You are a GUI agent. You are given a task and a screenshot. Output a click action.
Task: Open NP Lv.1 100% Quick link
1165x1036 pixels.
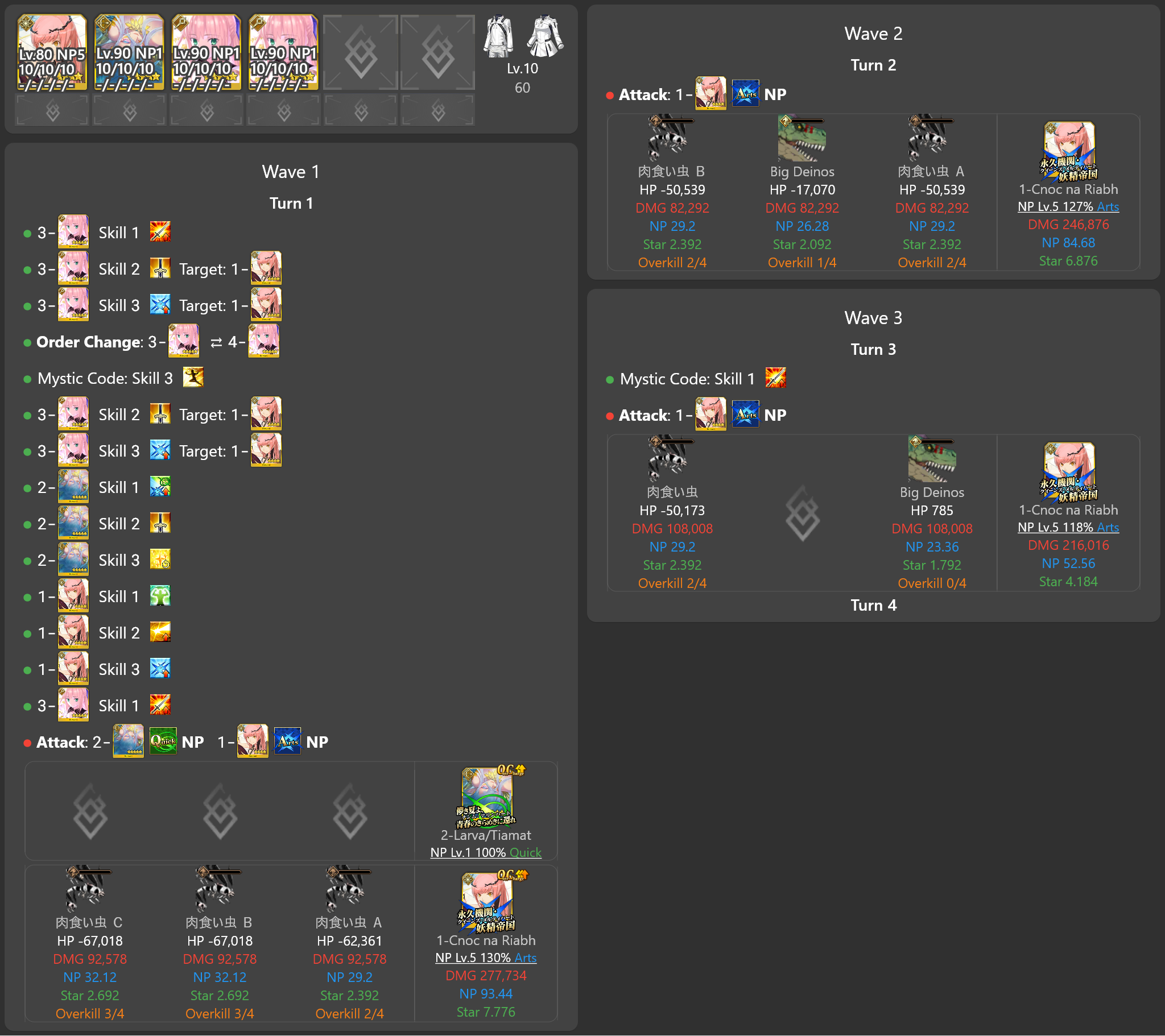click(x=486, y=852)
